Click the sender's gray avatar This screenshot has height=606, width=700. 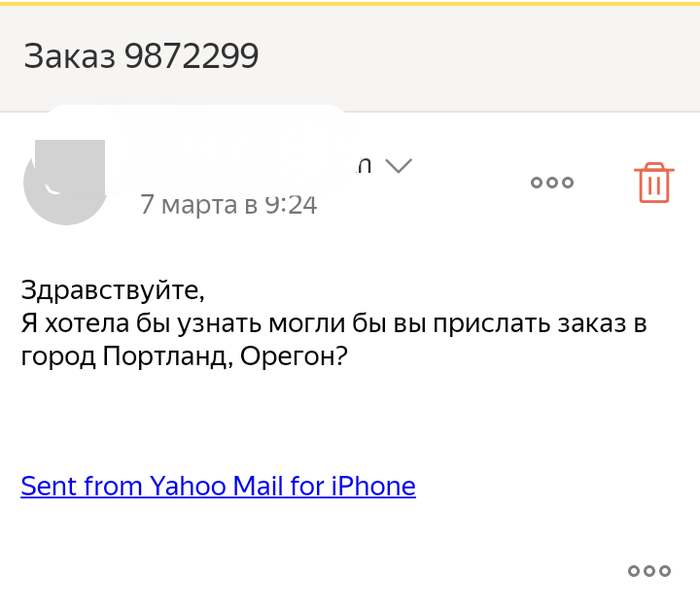pos(66,184)
